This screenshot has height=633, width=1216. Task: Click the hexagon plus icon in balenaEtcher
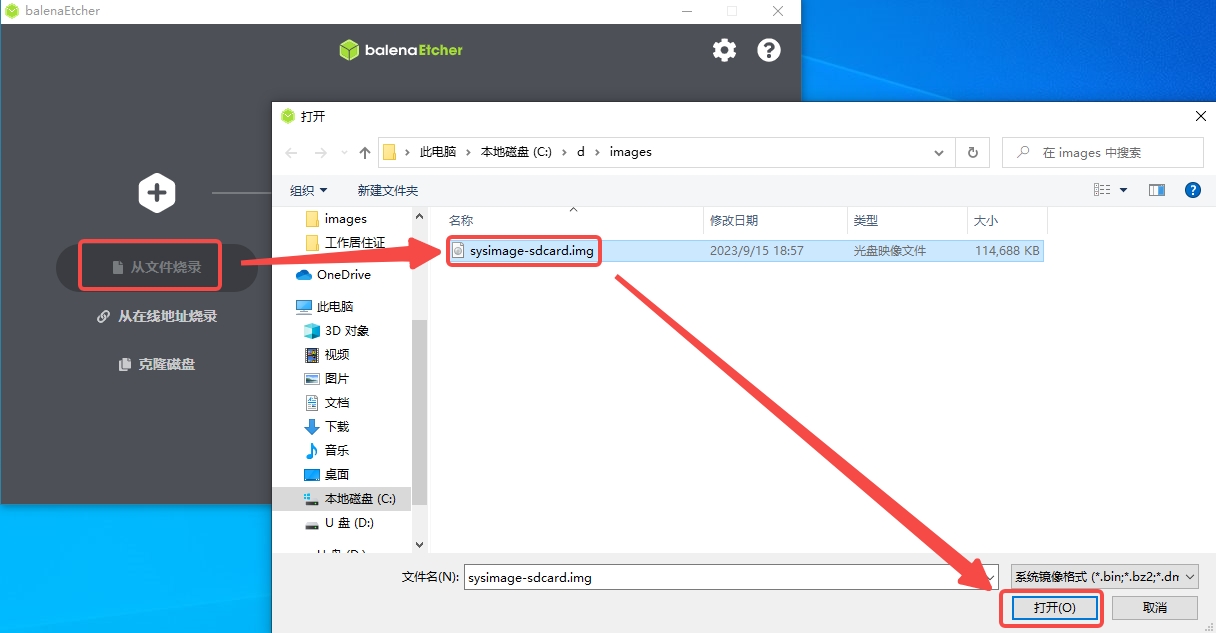[157, 192]
